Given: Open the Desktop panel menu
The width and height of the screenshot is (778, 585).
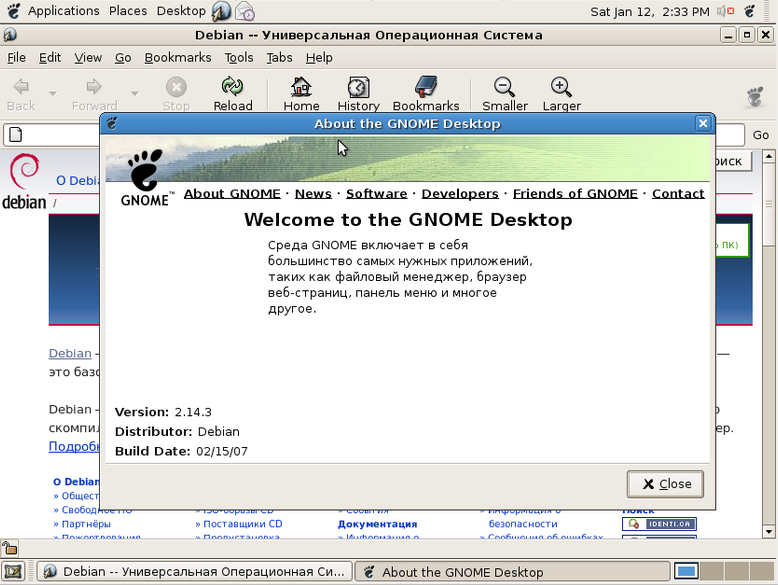Looking at the screenshot, I should point(181,11).
